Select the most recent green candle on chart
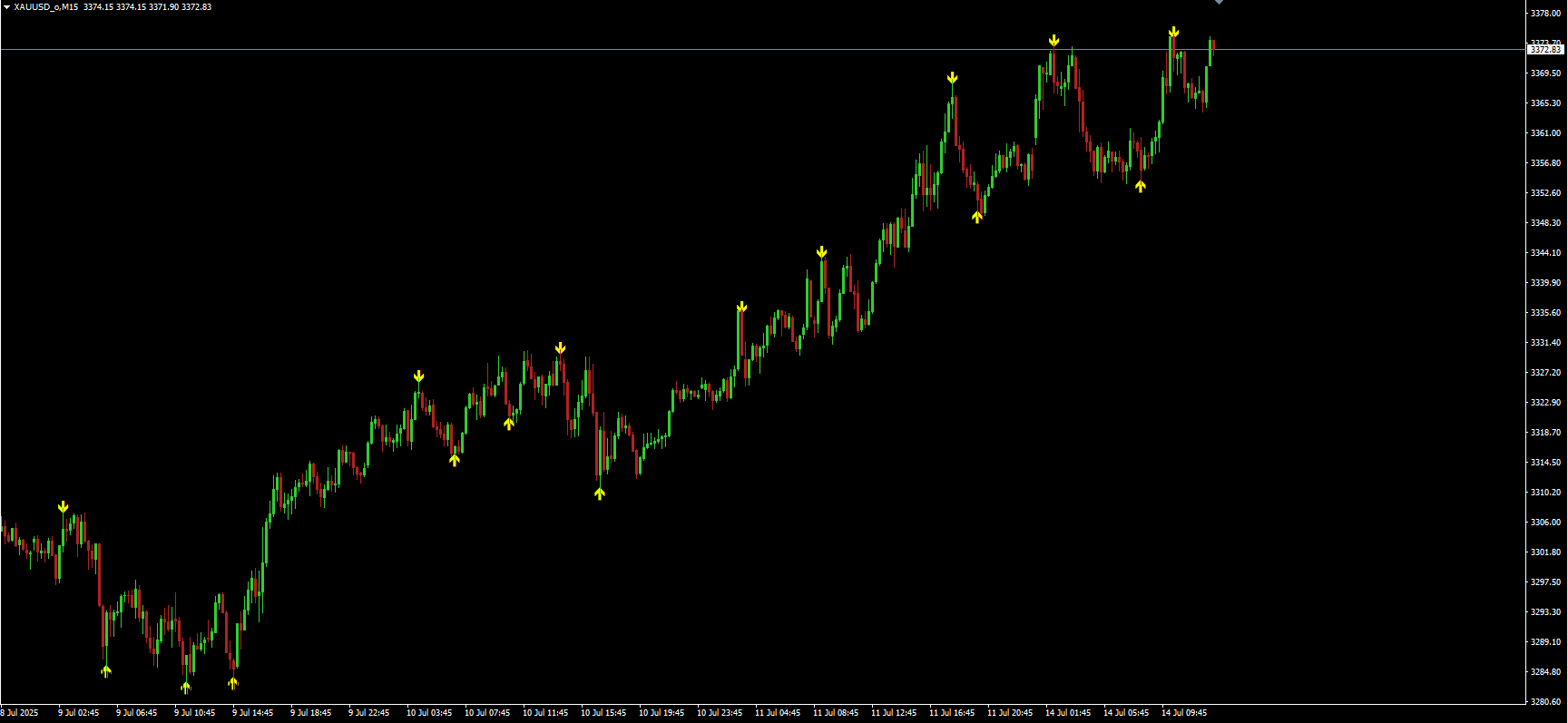The height and width of the screenshot is (723, 1568). pos(1210,53)
